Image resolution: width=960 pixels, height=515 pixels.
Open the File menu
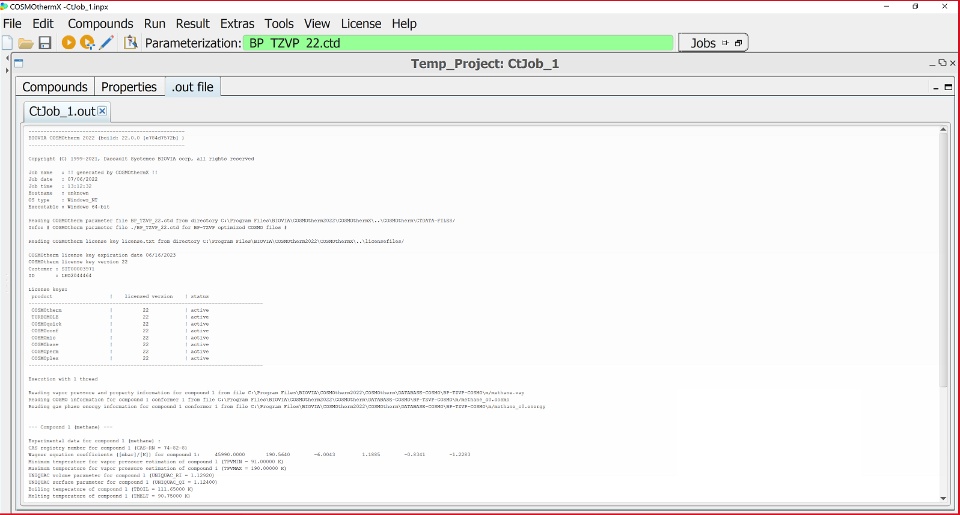coord(12,23)
